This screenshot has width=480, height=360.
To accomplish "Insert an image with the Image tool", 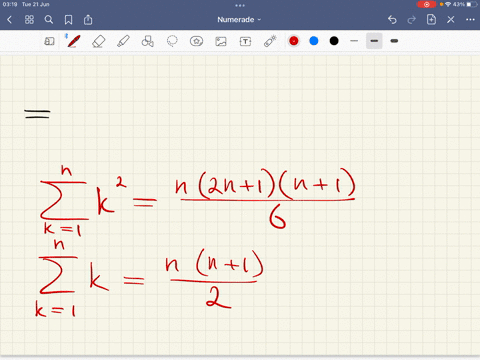I will 221,41.
